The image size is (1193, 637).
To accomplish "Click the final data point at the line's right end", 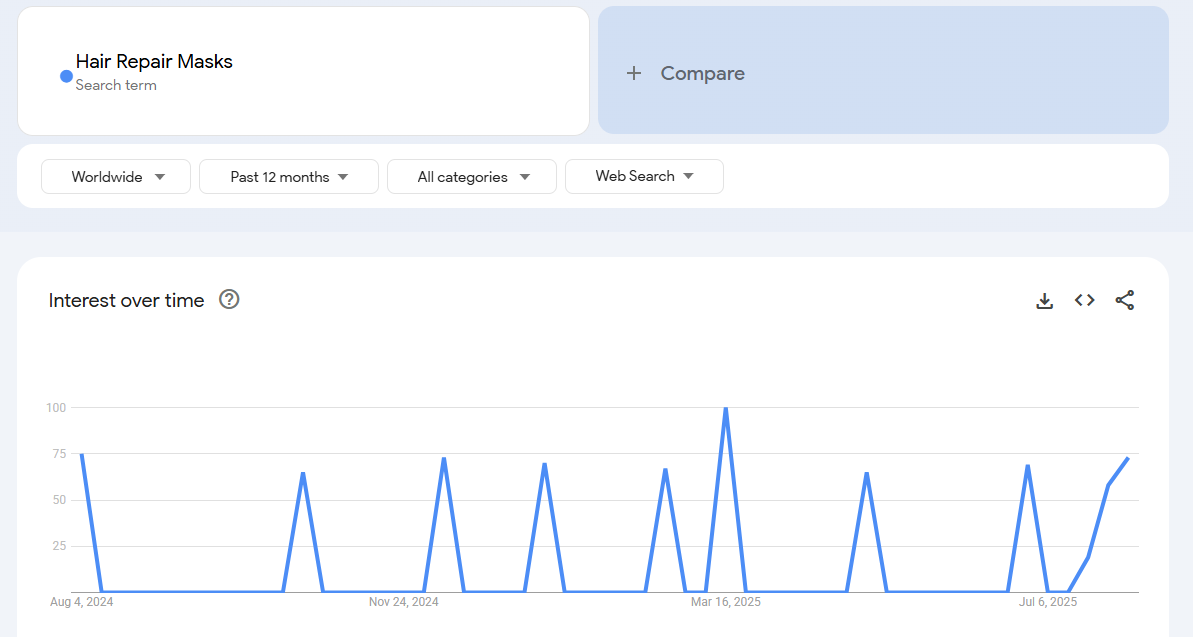I will pyautogui.click(x=1128, y=458).
